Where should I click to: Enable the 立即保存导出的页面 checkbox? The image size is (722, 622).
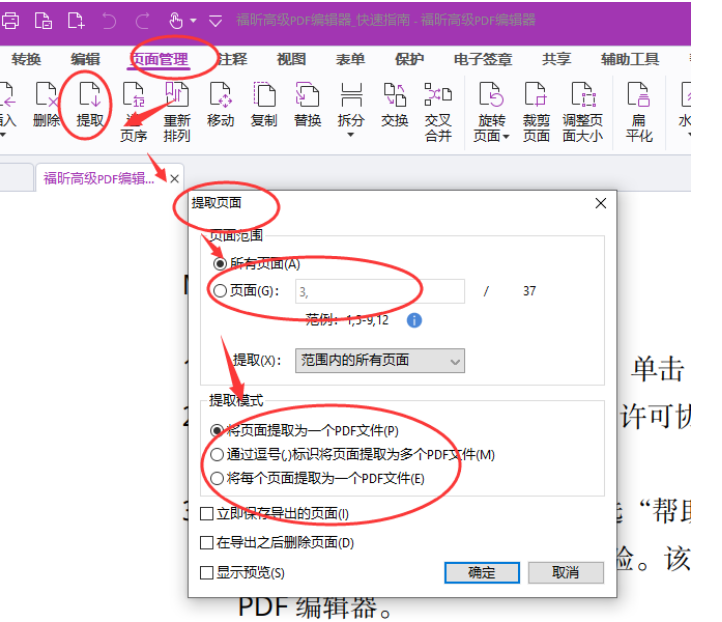207,514
